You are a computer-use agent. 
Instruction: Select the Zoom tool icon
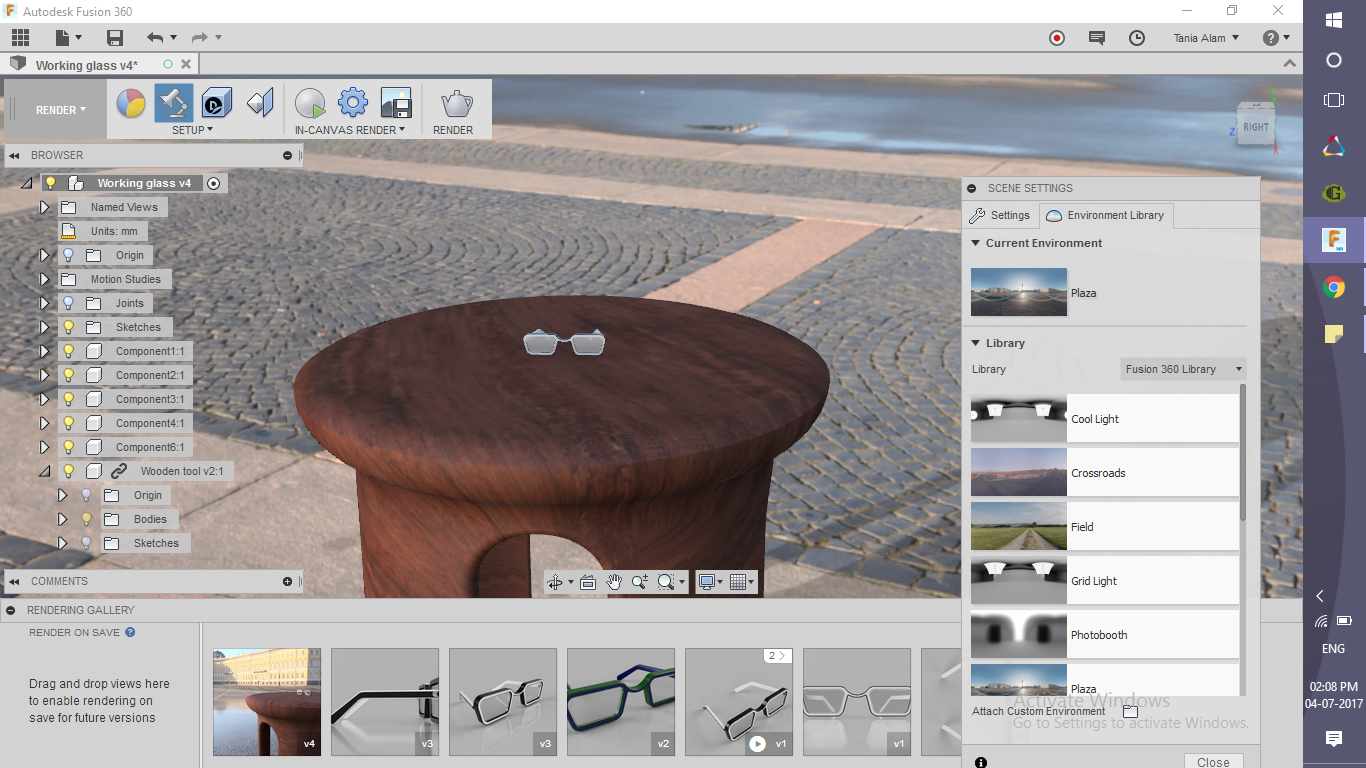coord(640,581)
